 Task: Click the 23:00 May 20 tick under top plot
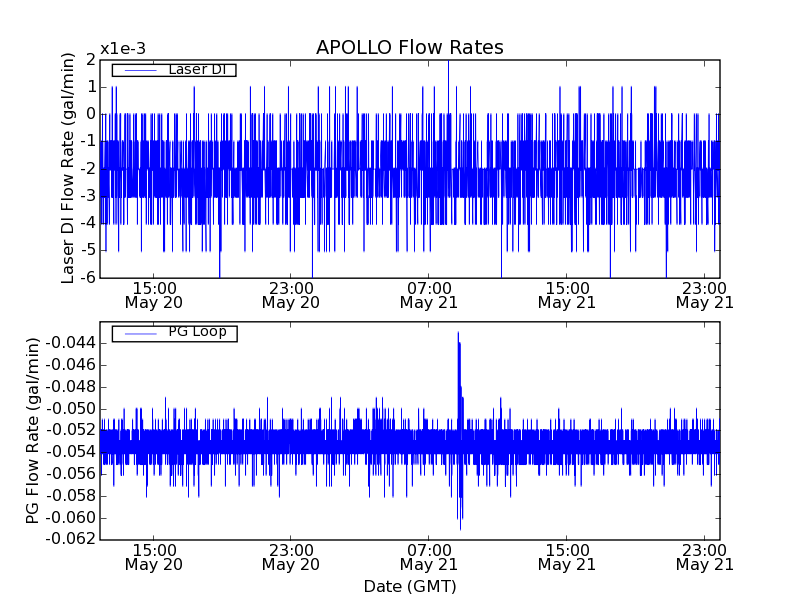(x=290, y=294)
